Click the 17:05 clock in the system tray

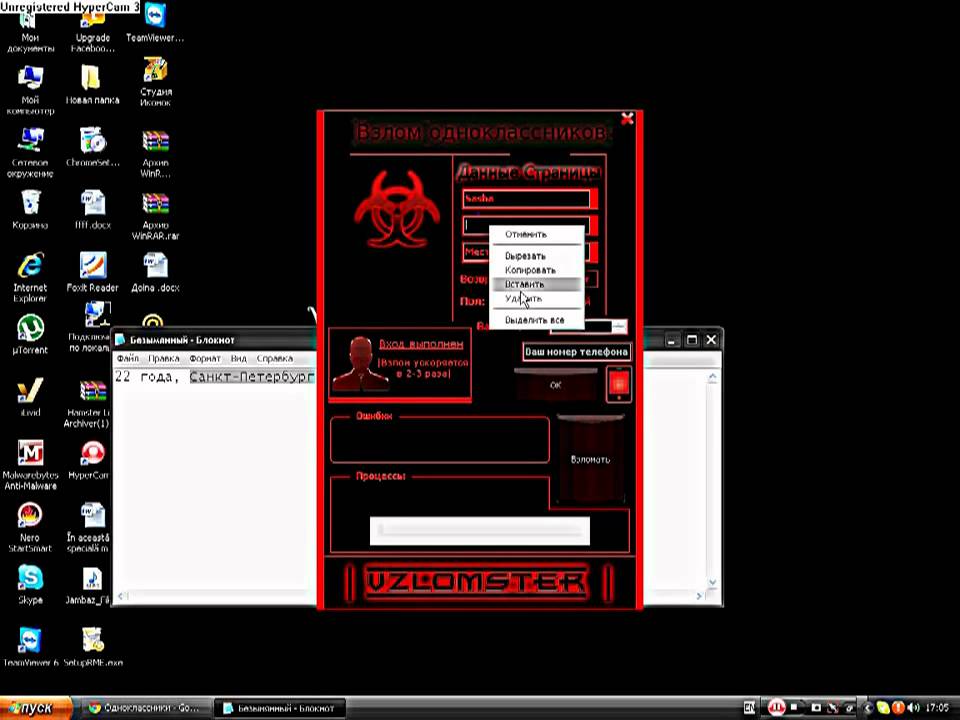937,708
